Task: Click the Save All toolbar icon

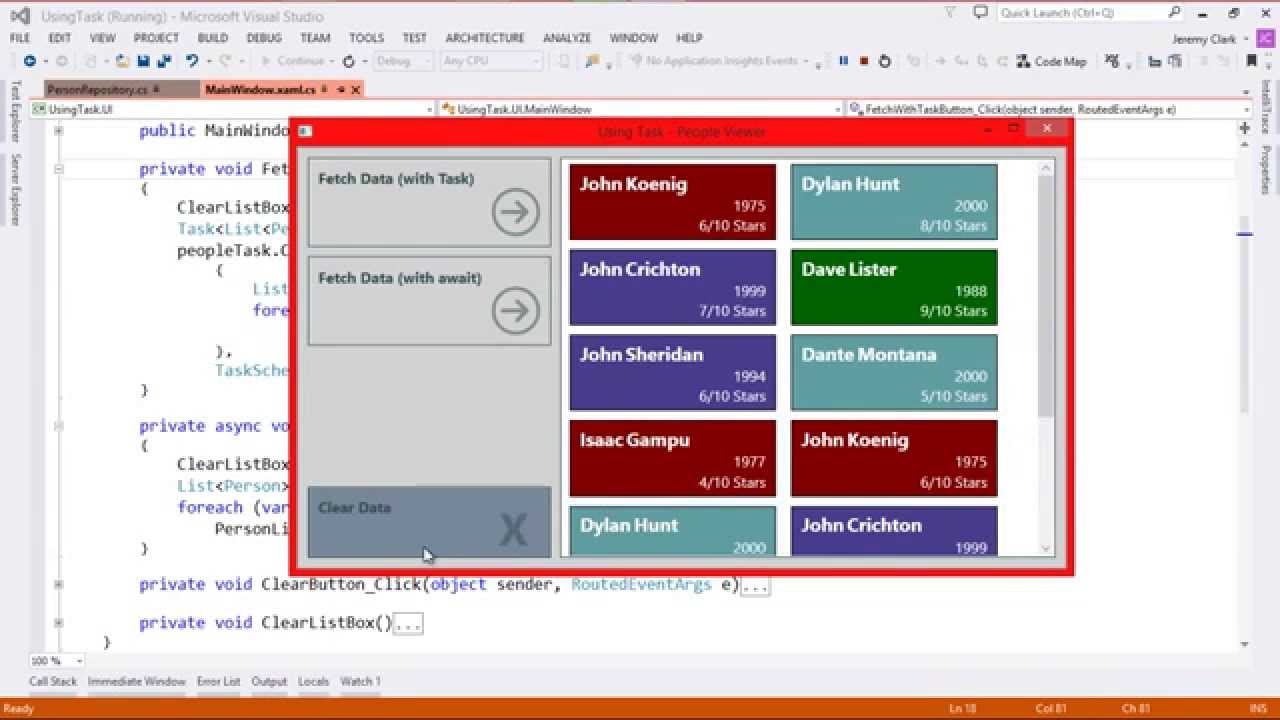Action: coord(164,61)
